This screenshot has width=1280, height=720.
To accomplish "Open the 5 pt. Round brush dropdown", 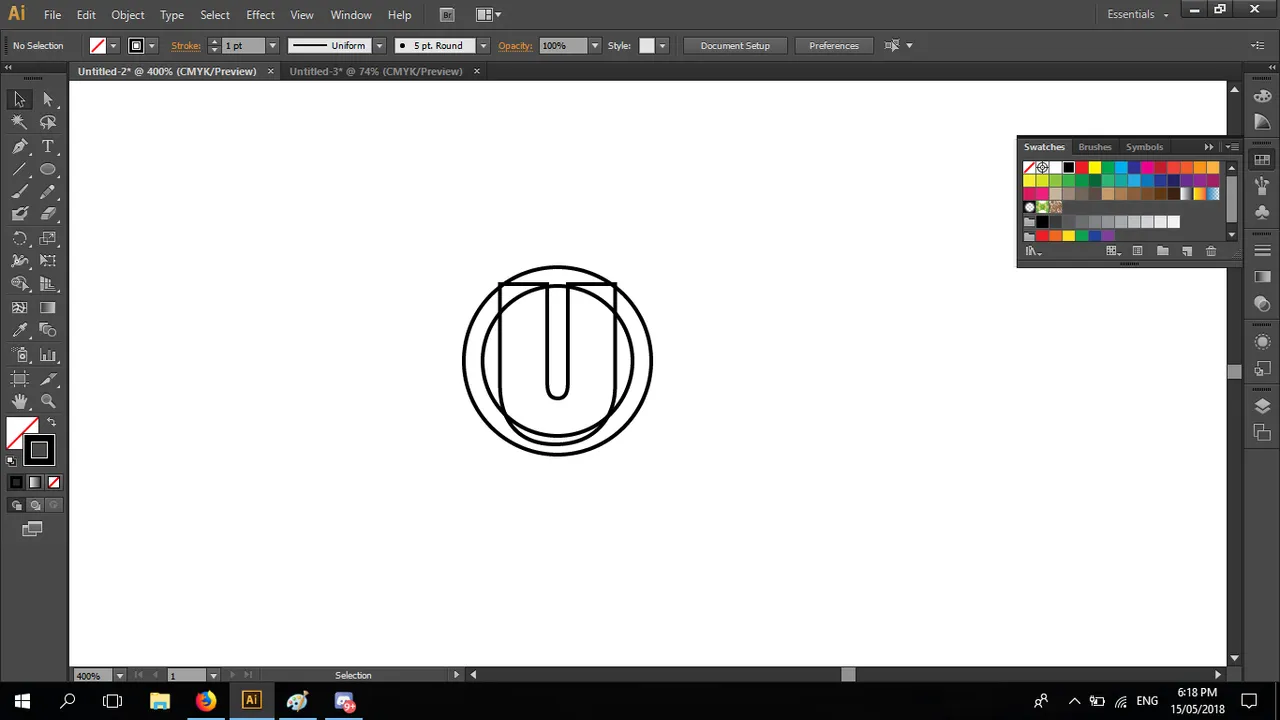I will click(483, 46).
